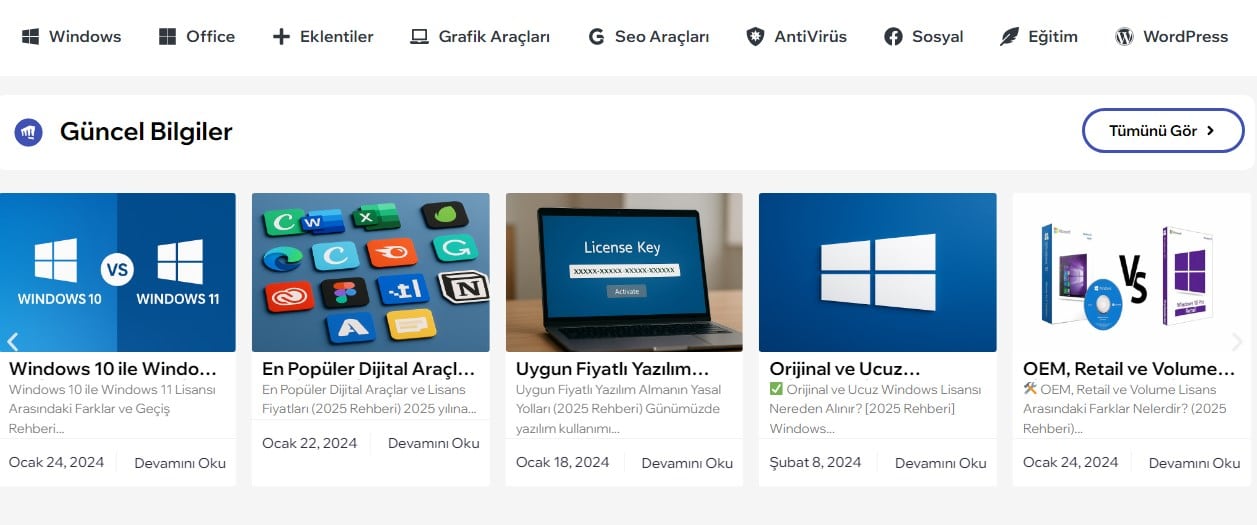Screen dimensions: 1257x525
Task: Click the Güncel Bilgiler heading
Action: (x=146, y=131)
